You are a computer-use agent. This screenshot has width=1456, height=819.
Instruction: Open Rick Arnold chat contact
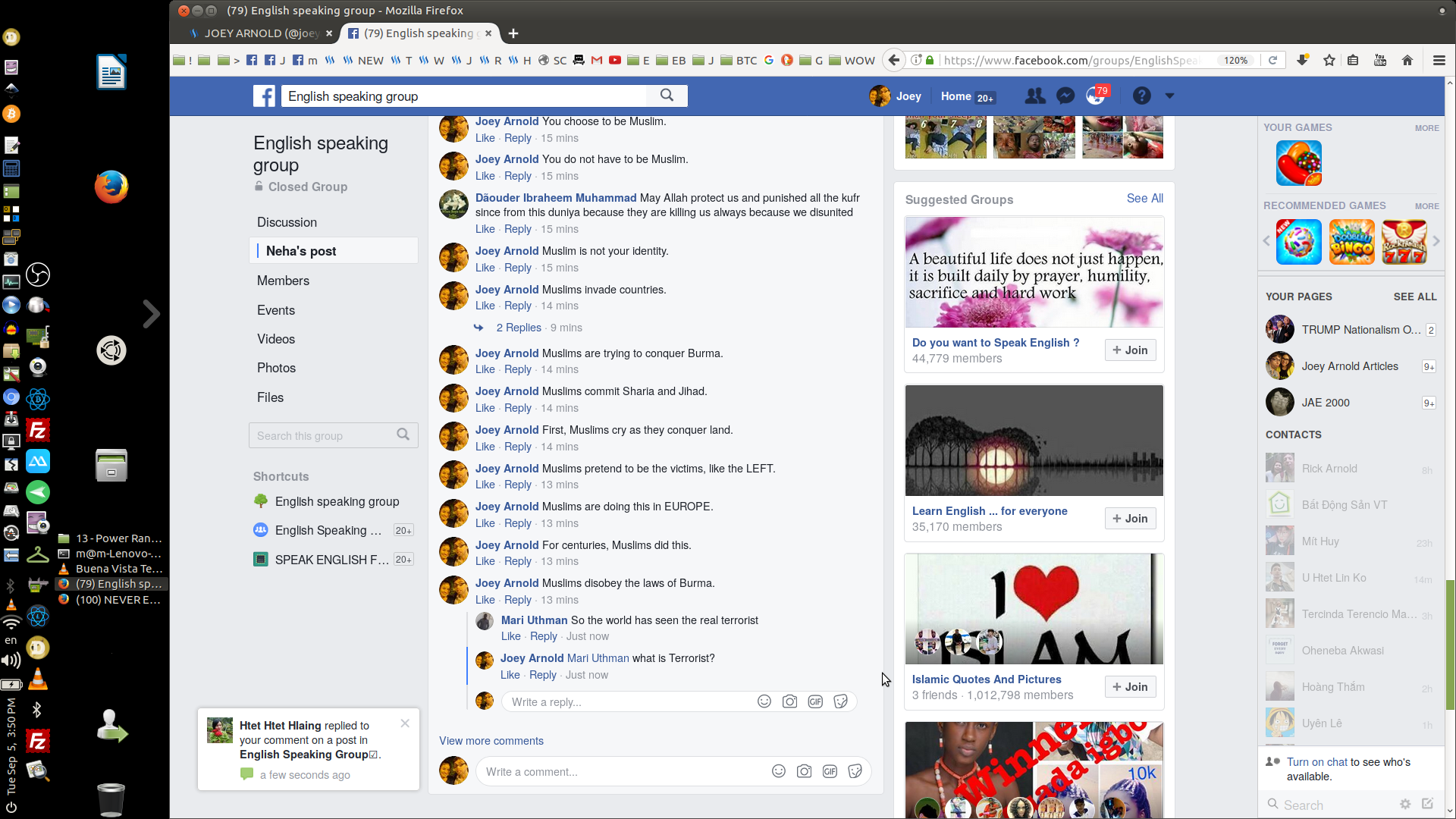[x=1351, y=469]
